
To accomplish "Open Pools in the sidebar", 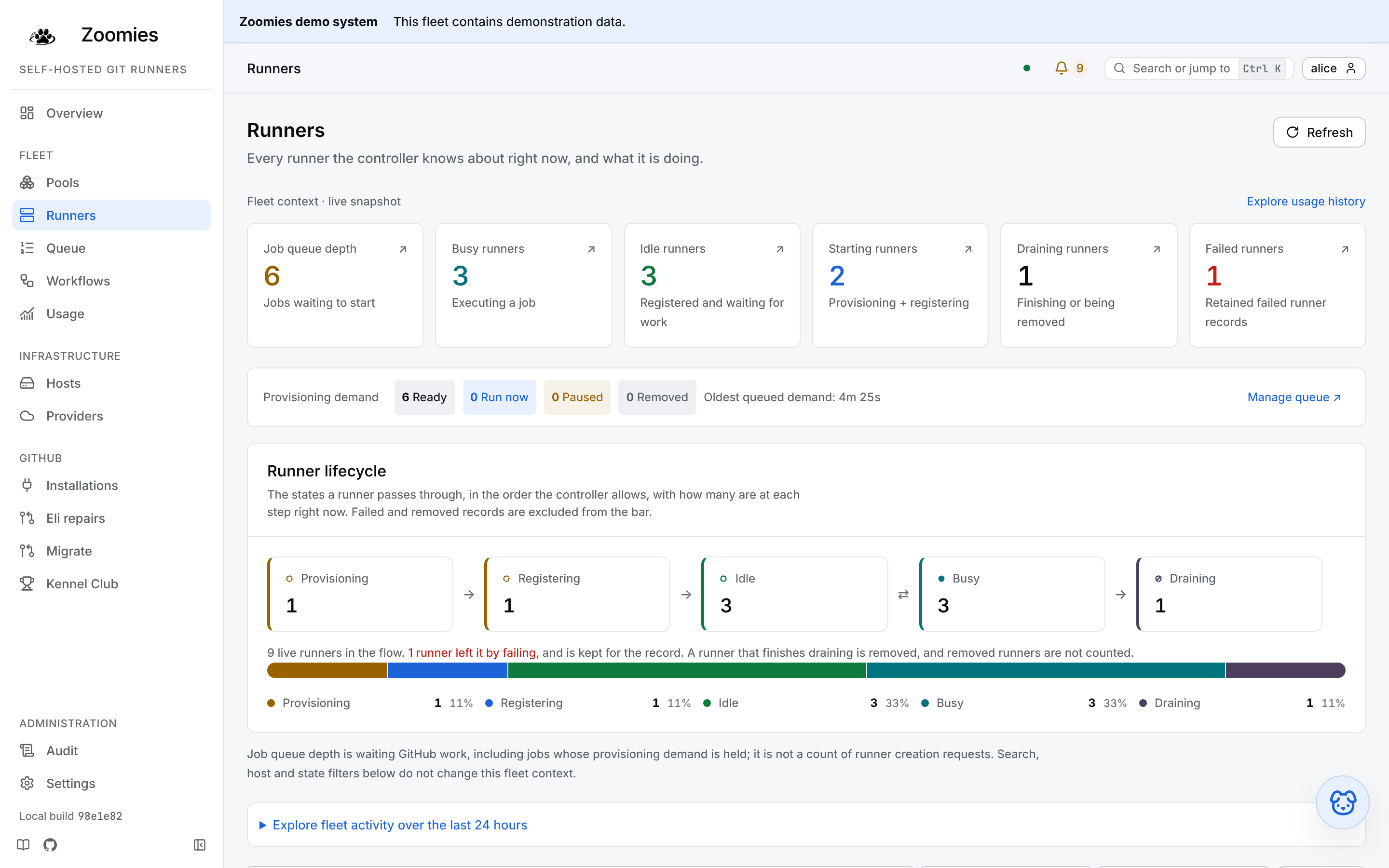I will click(x=111, y=183).
